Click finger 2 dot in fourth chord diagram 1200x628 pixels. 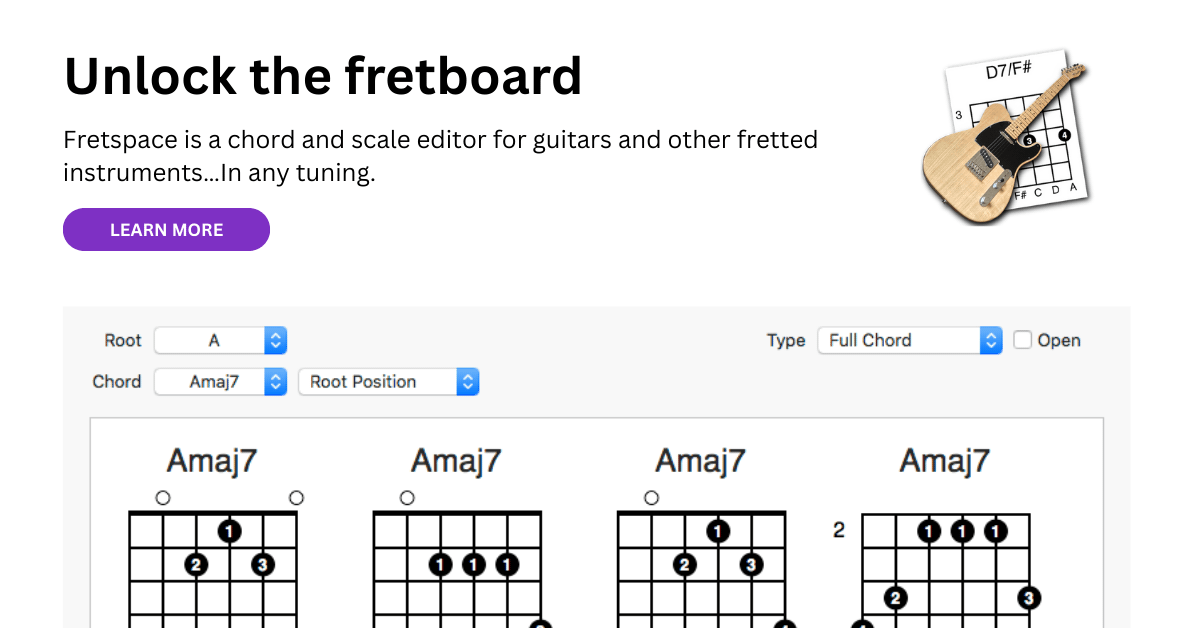(x=896, y=599)
